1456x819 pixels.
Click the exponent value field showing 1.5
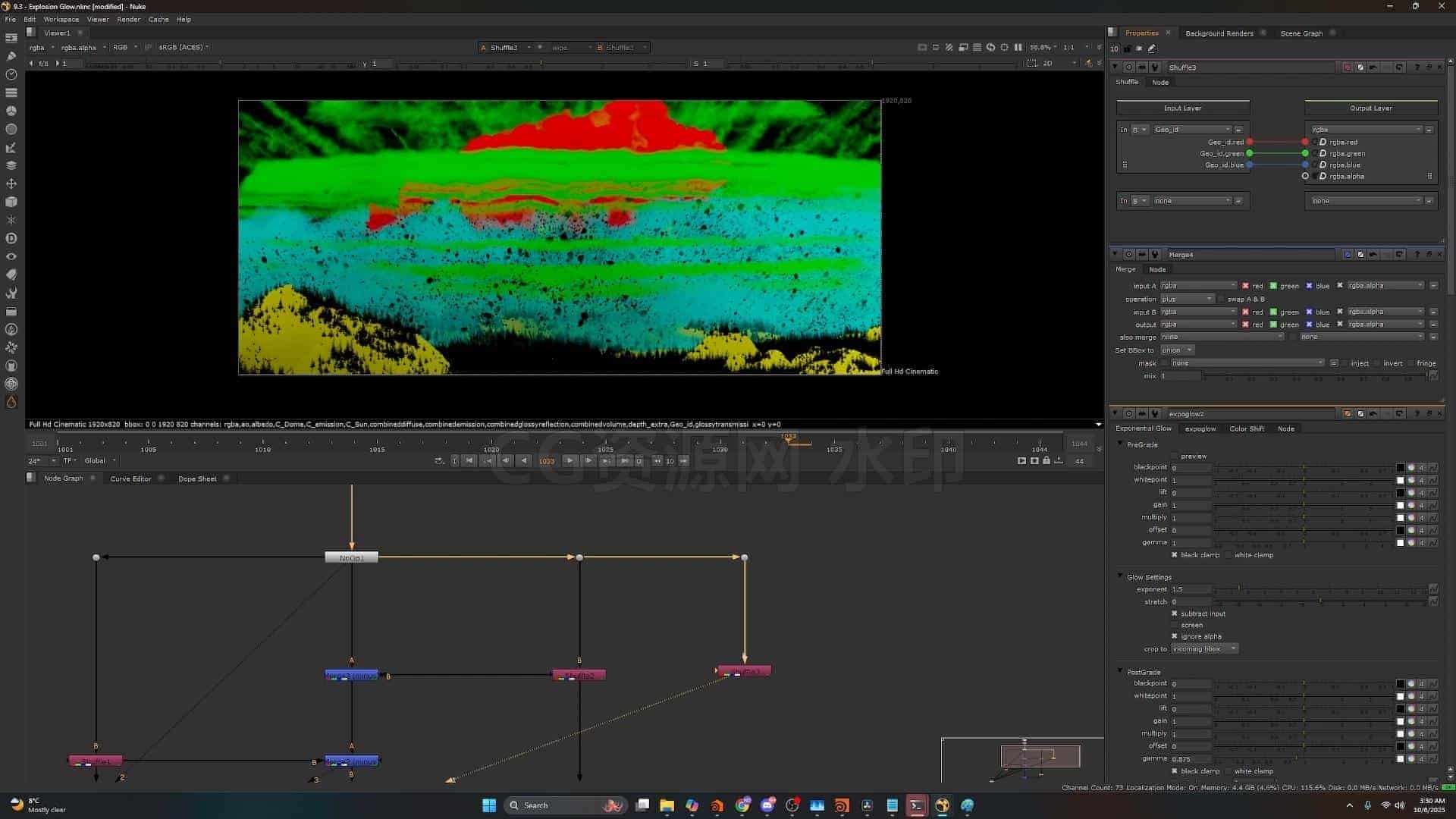tap(1191, 589)
